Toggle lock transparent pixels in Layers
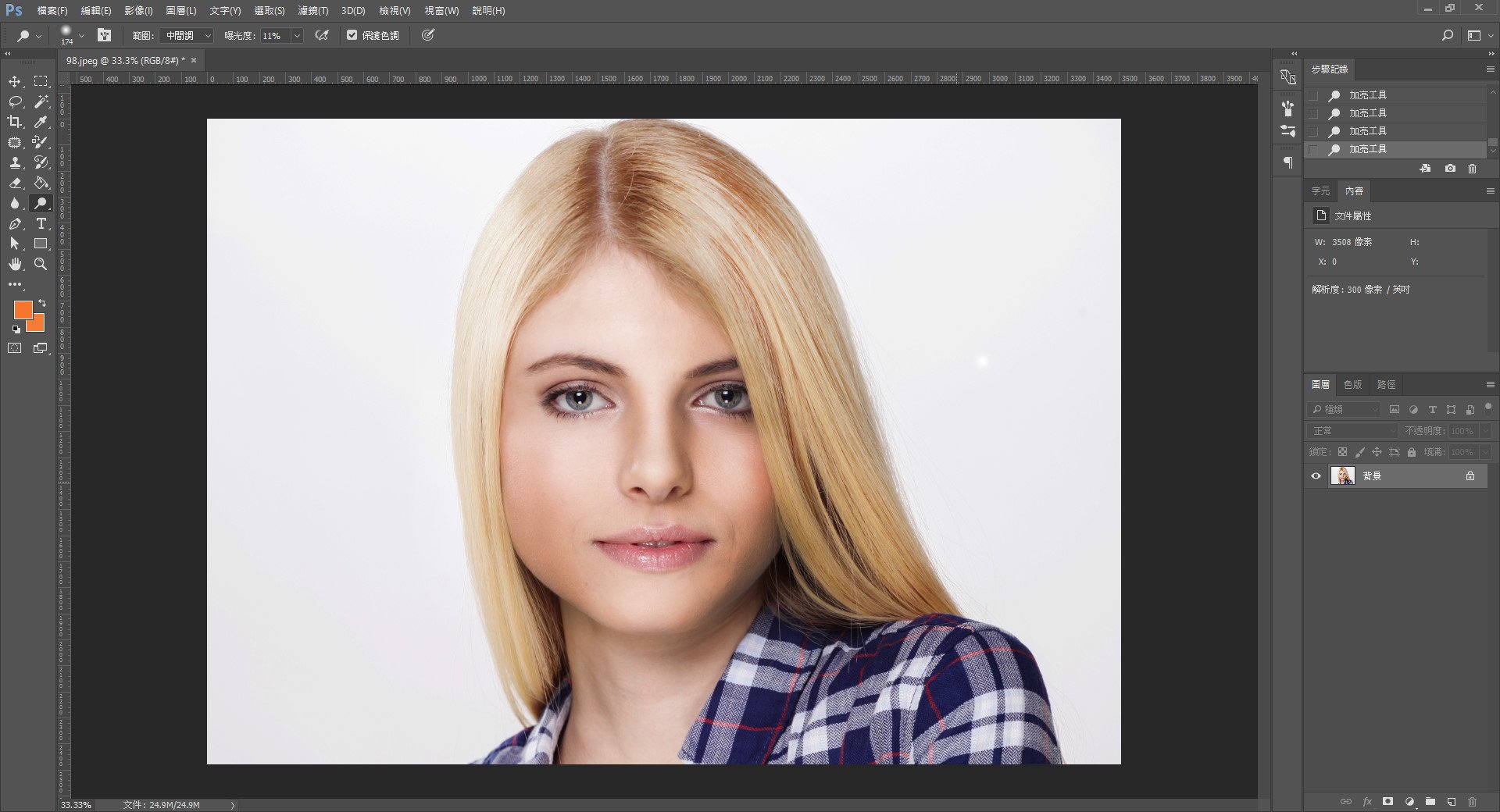 [x=1342, y=452]
